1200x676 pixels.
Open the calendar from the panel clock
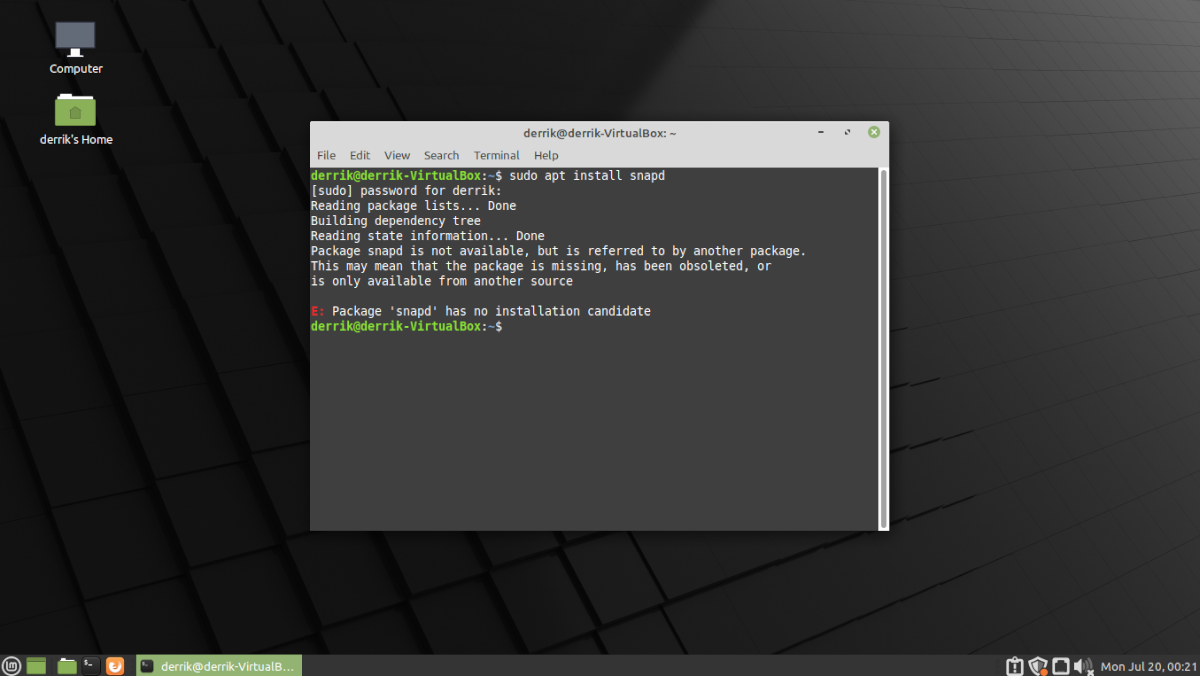point(1147,666)
